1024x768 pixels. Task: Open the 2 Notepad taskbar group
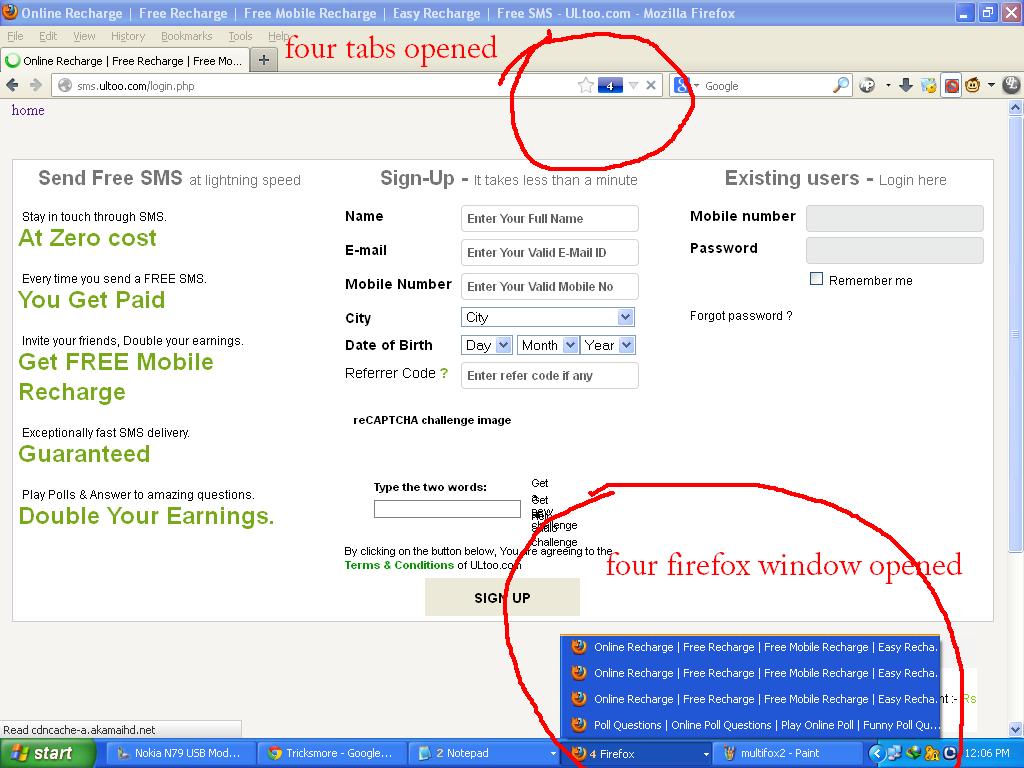(484, 753)
